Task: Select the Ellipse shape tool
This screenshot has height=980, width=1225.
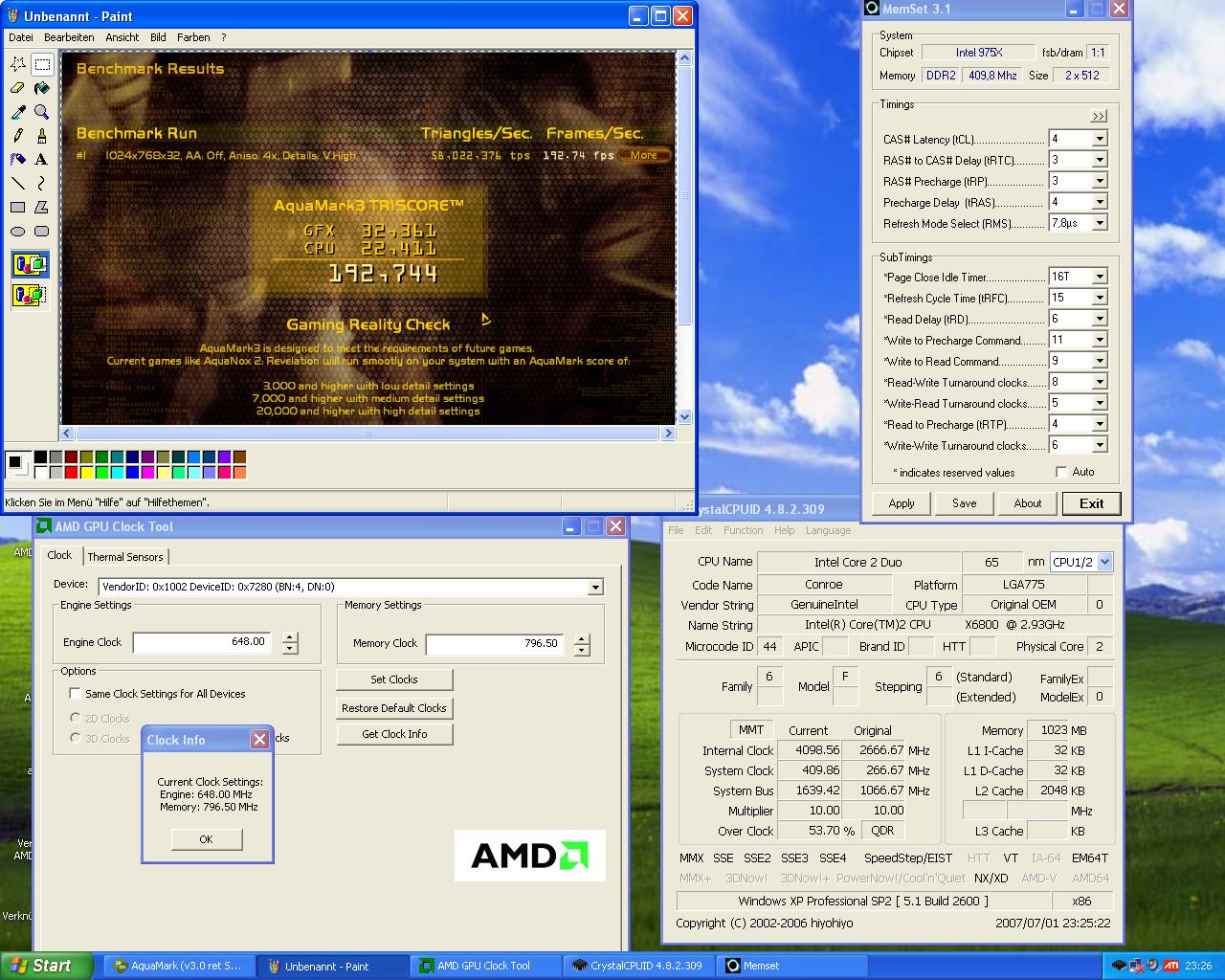Action: (x=18, y=231)
